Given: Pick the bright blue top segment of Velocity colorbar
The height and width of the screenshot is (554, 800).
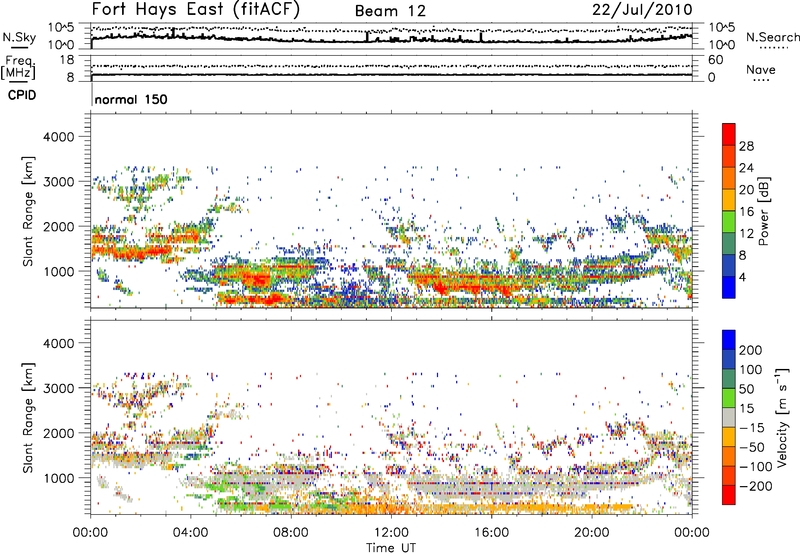Looking at the screenshot, I should [x=729, y=340].
